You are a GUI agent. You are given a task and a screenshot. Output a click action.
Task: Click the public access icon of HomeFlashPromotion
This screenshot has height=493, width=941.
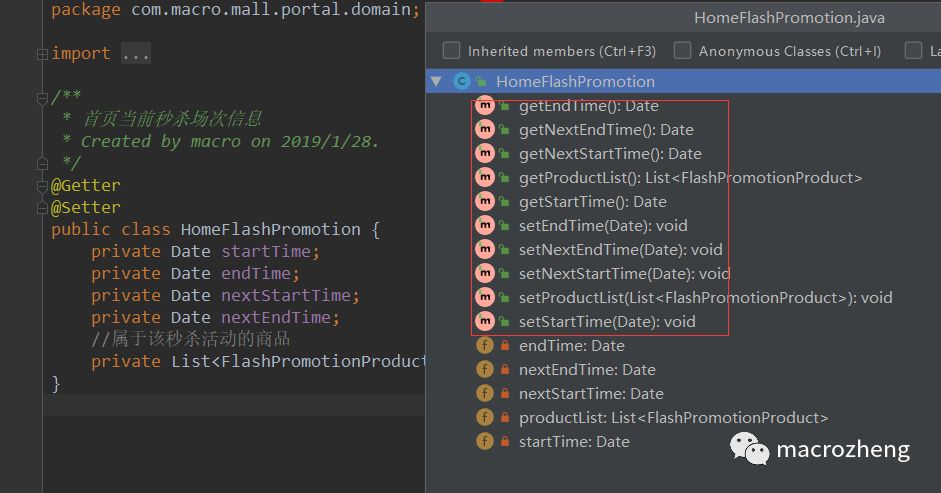481,82
